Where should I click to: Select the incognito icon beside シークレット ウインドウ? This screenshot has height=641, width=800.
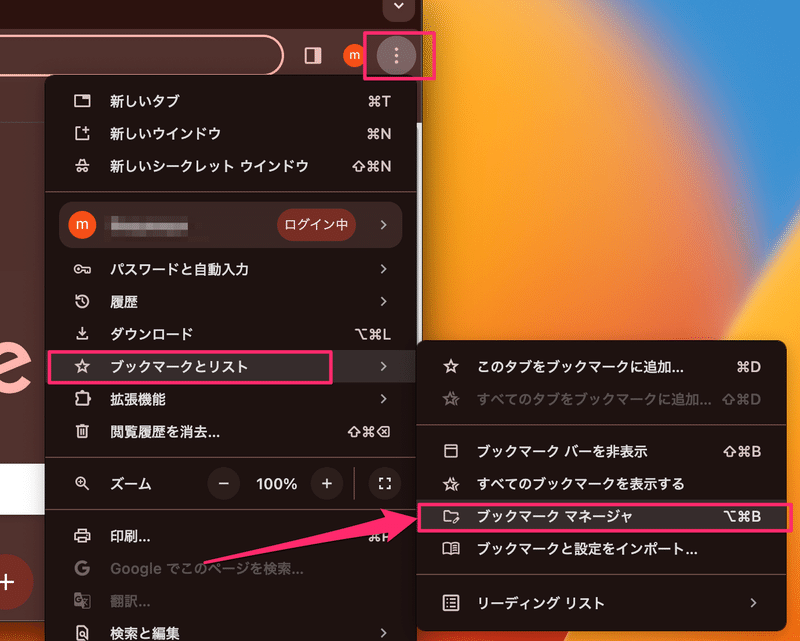82,166
